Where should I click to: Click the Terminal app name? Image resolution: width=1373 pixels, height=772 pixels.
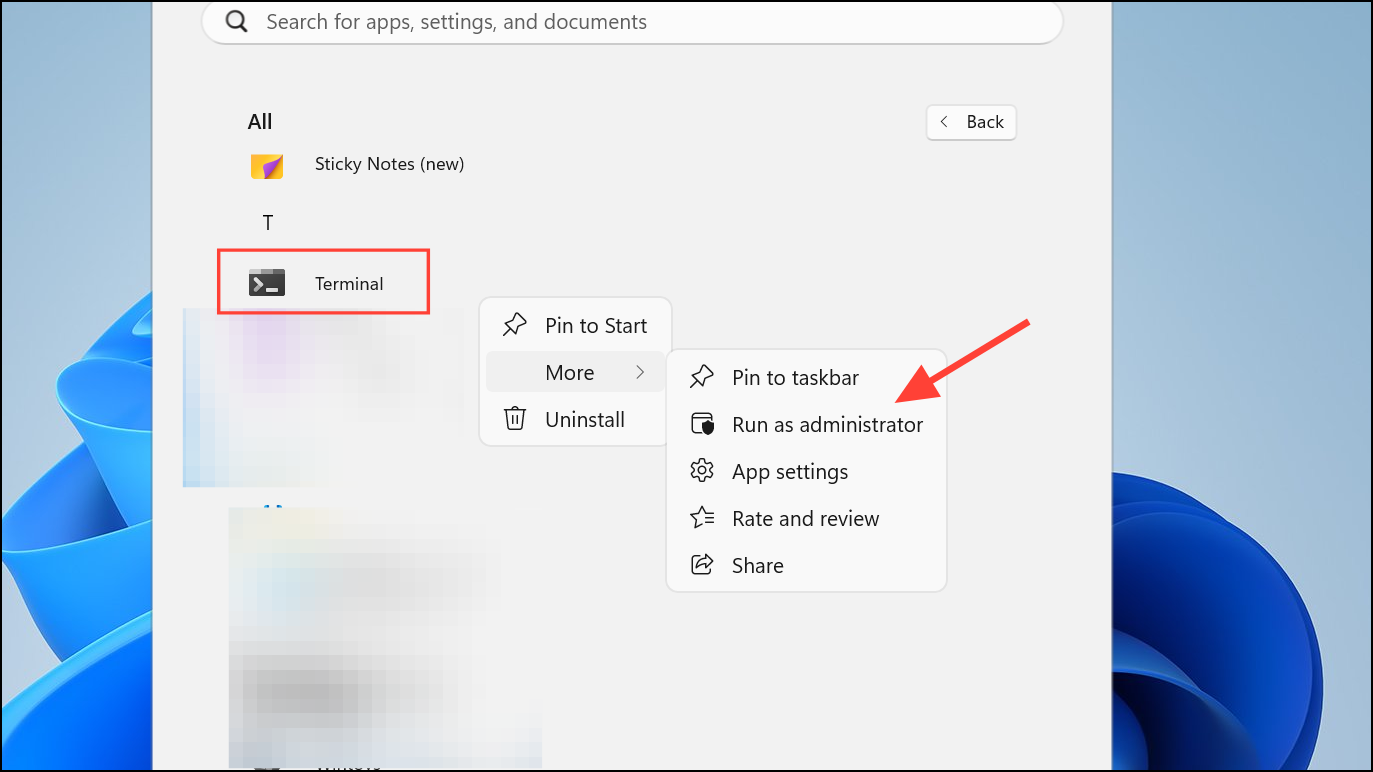pyautogui.click(x=349, y=284)
